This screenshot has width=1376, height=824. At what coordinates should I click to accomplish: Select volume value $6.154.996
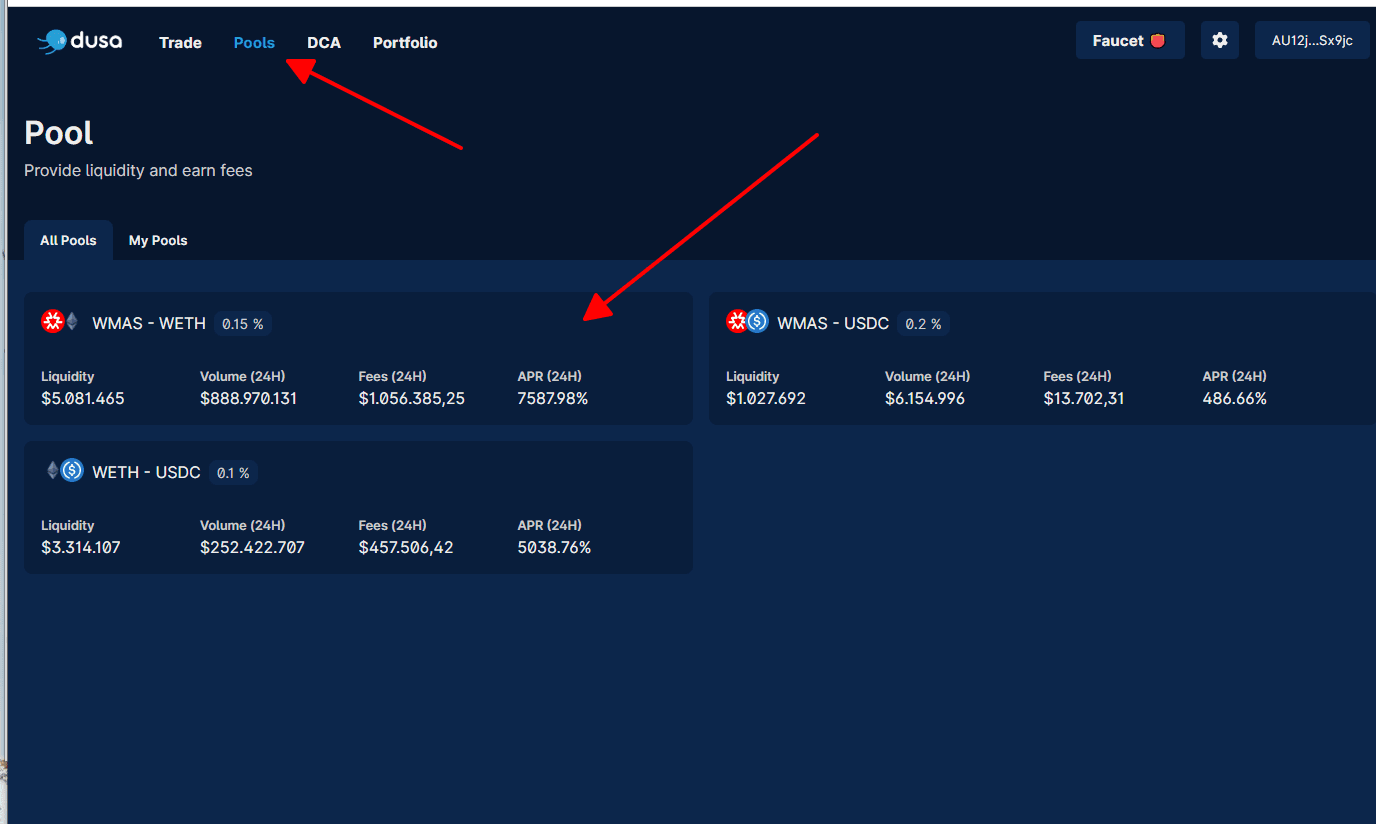(x=925, y=398)
